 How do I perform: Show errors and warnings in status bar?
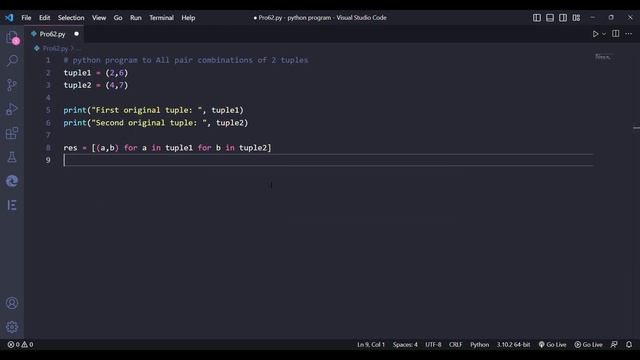(x=20, y=344)
